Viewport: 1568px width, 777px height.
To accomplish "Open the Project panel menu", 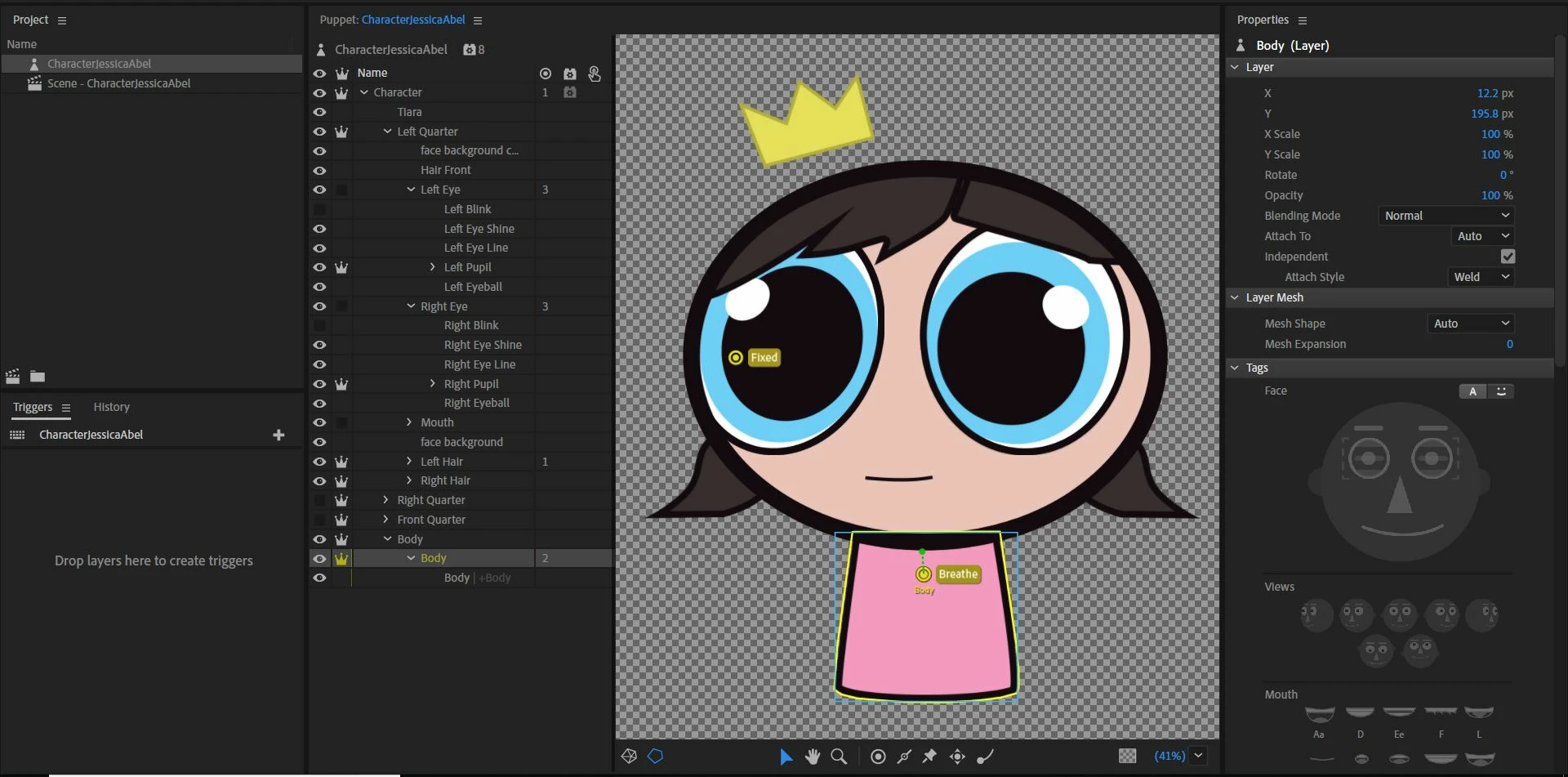I will point(62,20).
